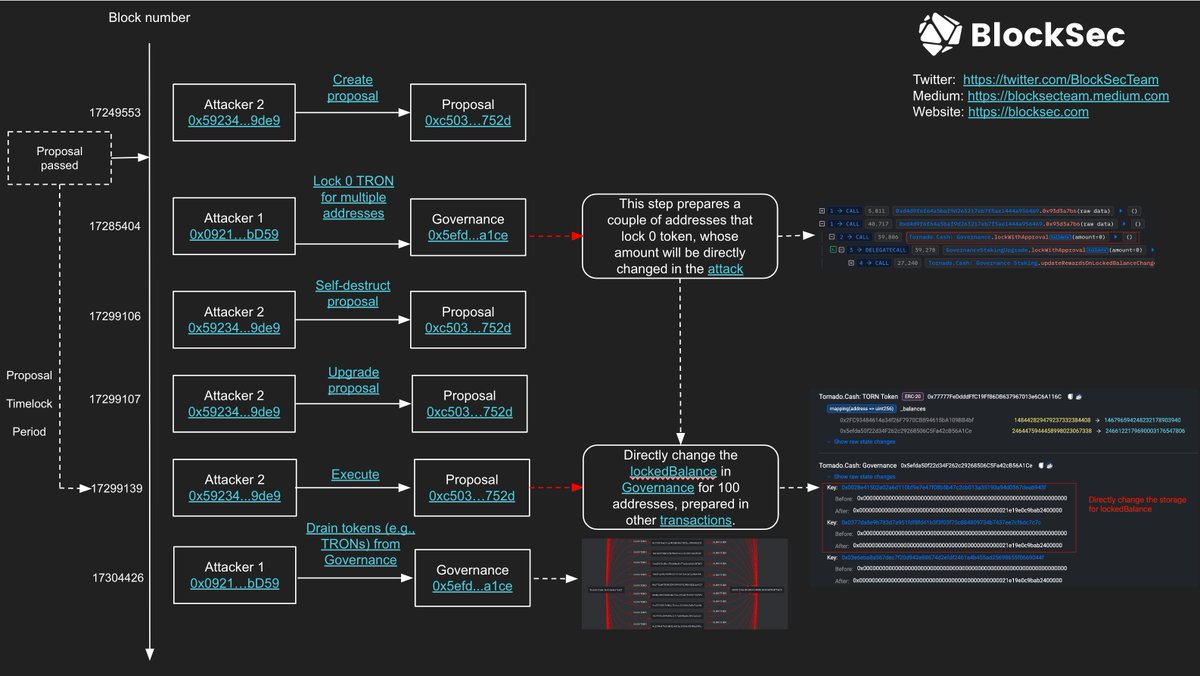Image resolution: width=1200 pixels, height=676 pixels.
Task: Click GovernanceStakingUpgrade.lockWithApproval in trace
Action: click(1043, 250)
